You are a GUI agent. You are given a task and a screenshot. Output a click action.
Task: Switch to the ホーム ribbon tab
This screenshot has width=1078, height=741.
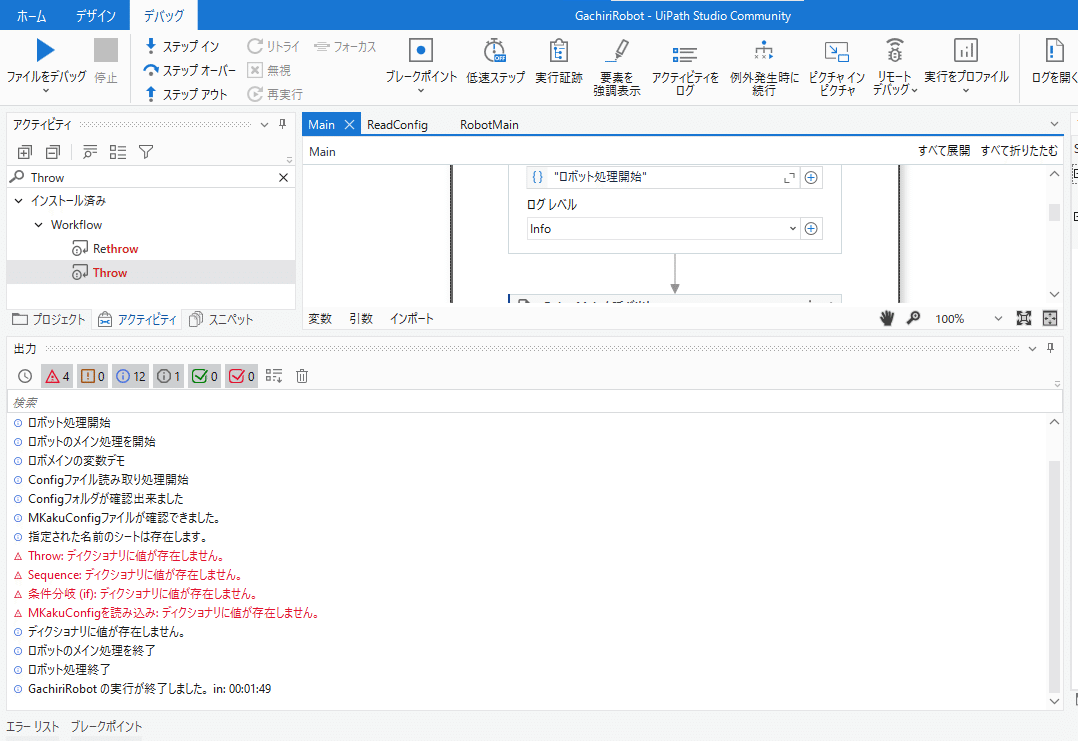(x=32, y=15)
